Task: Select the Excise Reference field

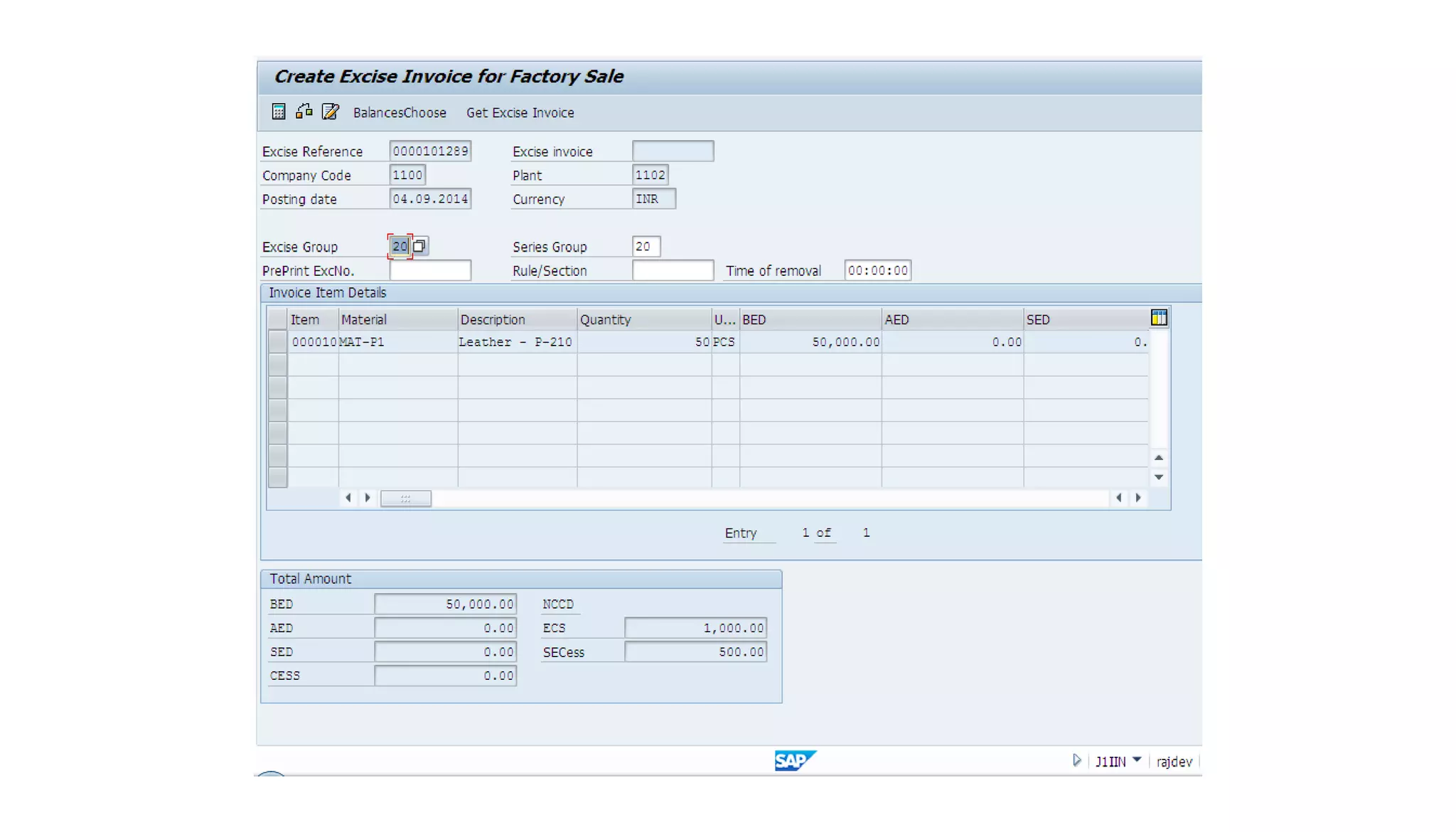Action: pyautogui.click(x=430, y=151)
